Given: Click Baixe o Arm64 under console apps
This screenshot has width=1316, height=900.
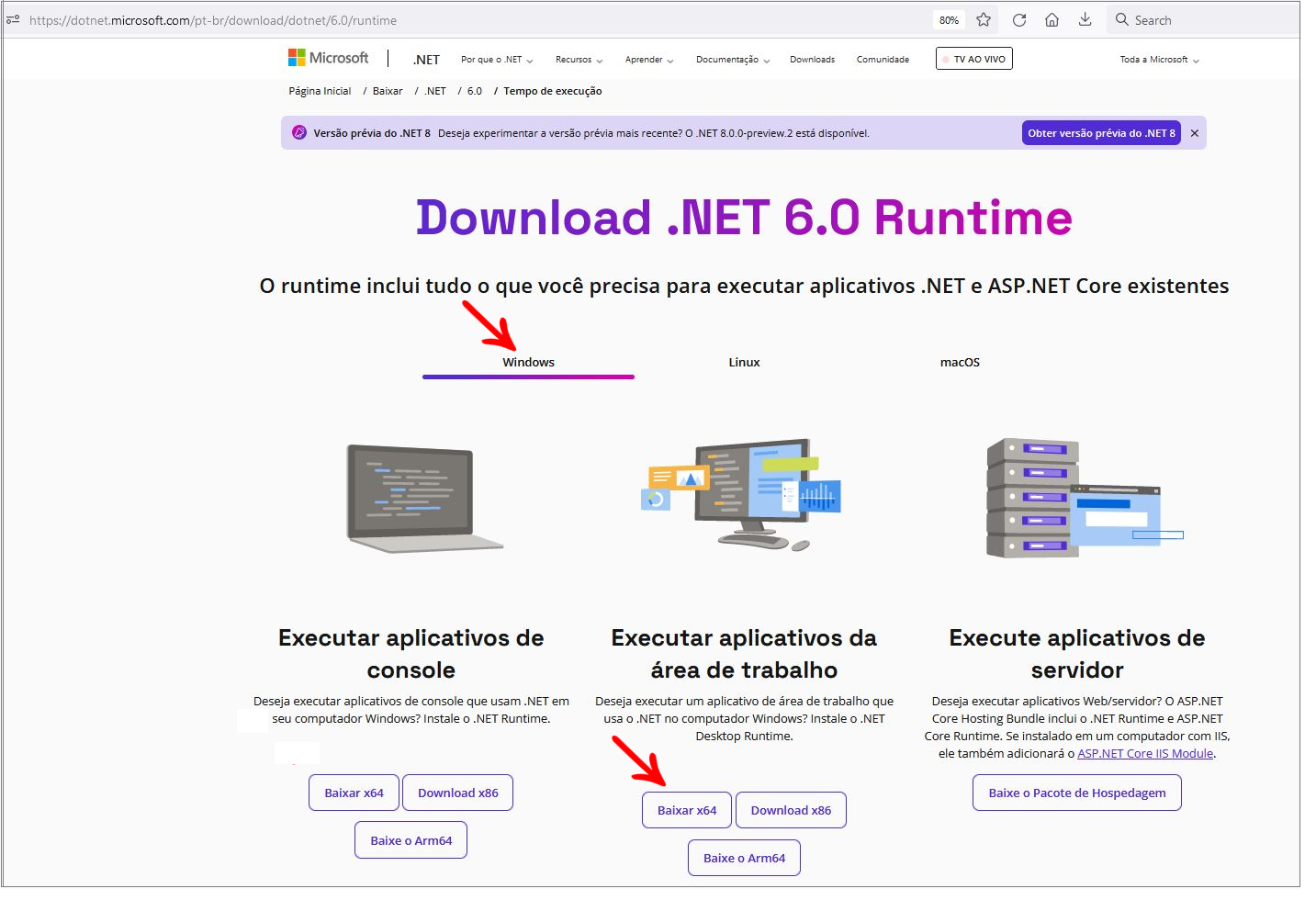Looking at the screenshot, I should [411, 840].
